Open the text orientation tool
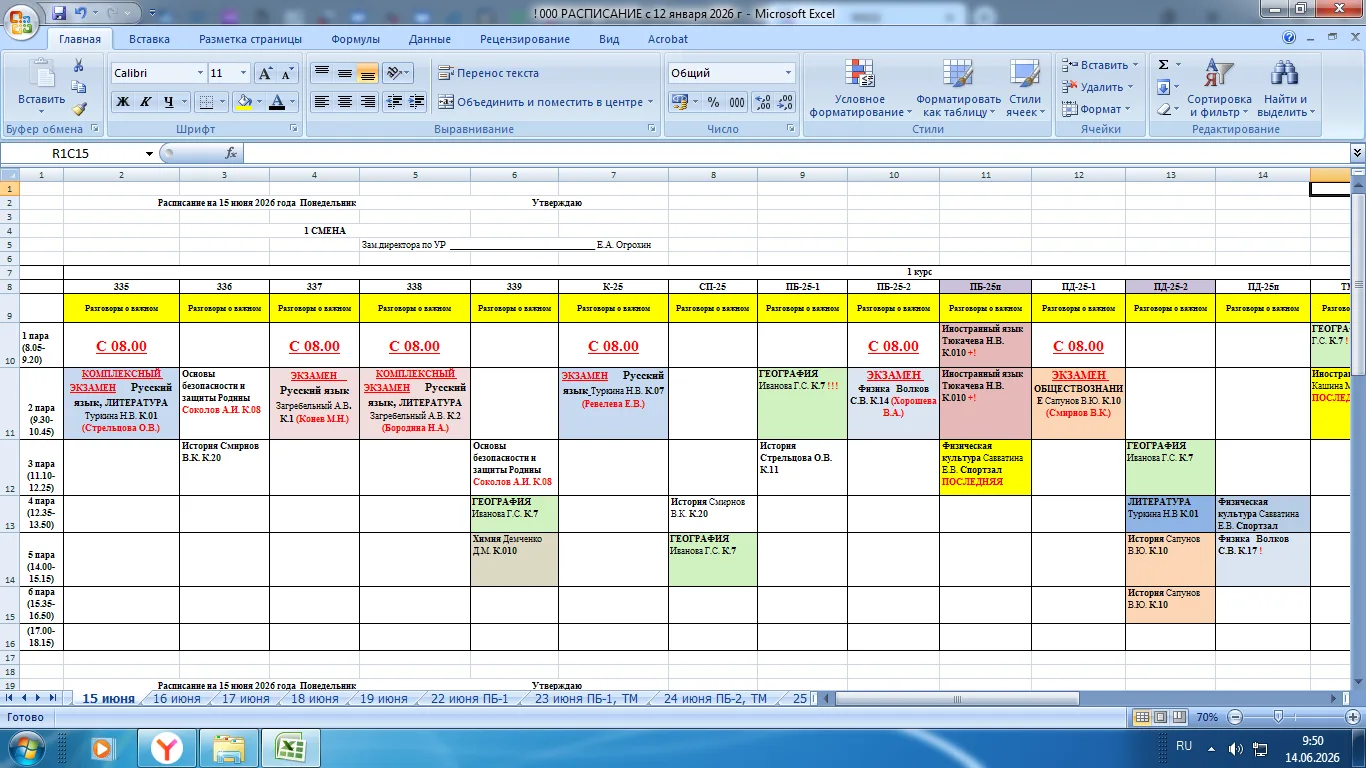The image size is (1366, 768). click(x=398, y=73)
